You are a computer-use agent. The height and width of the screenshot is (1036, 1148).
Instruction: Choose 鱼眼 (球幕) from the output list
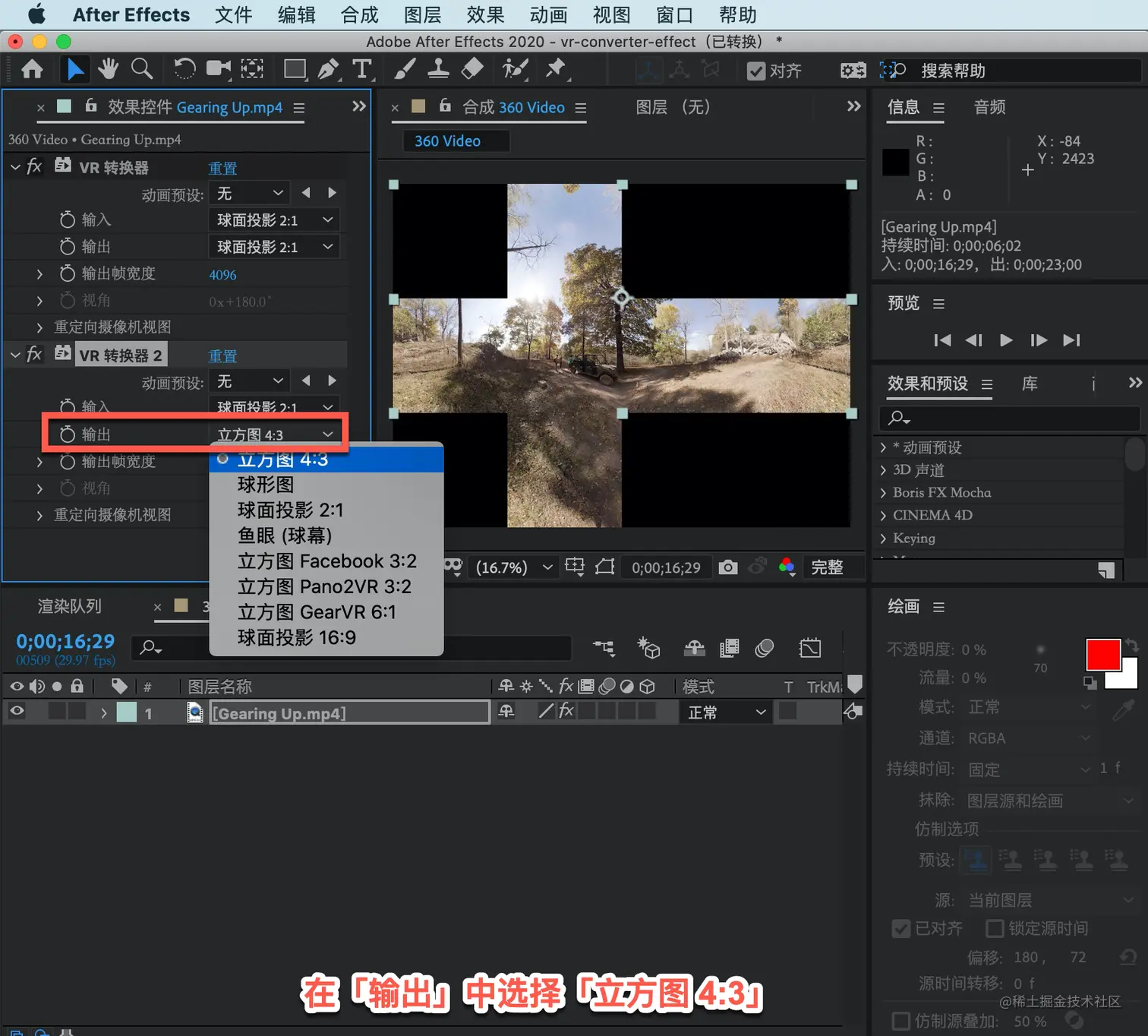point(326,535)
